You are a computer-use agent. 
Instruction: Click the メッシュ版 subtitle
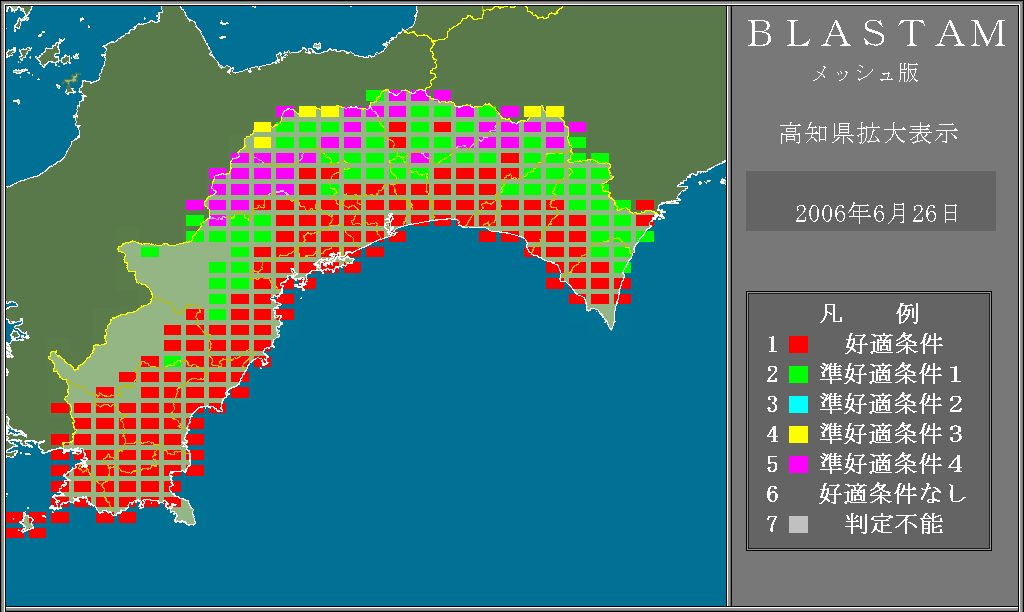pos(865,74)
